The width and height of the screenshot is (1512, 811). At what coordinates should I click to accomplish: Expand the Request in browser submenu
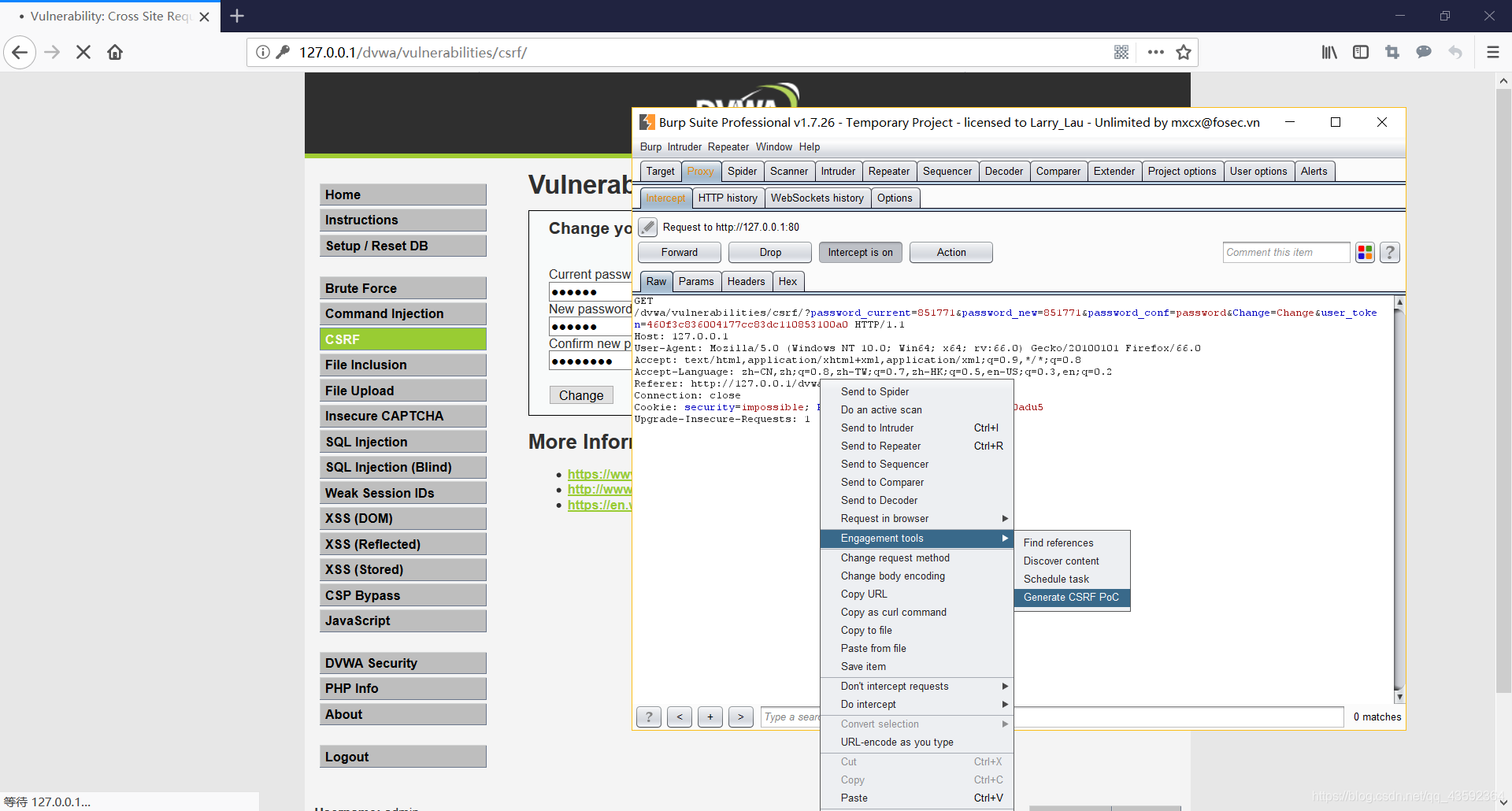tap(917, 519)
